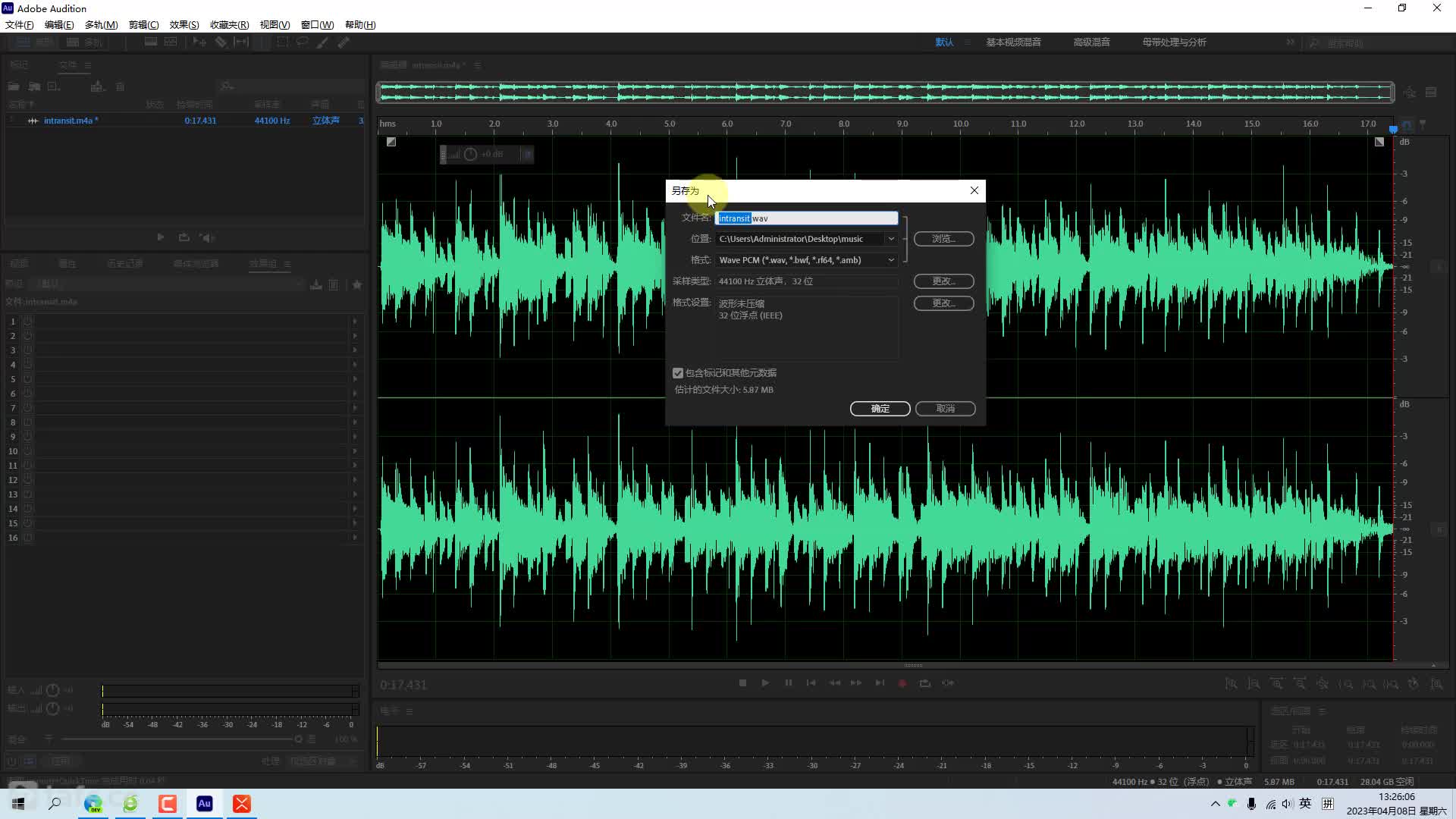Image resolution: width=1456 pixels, height=819 pixels.
Task: Click the 浏览... browse button
Action: (943, 239)
